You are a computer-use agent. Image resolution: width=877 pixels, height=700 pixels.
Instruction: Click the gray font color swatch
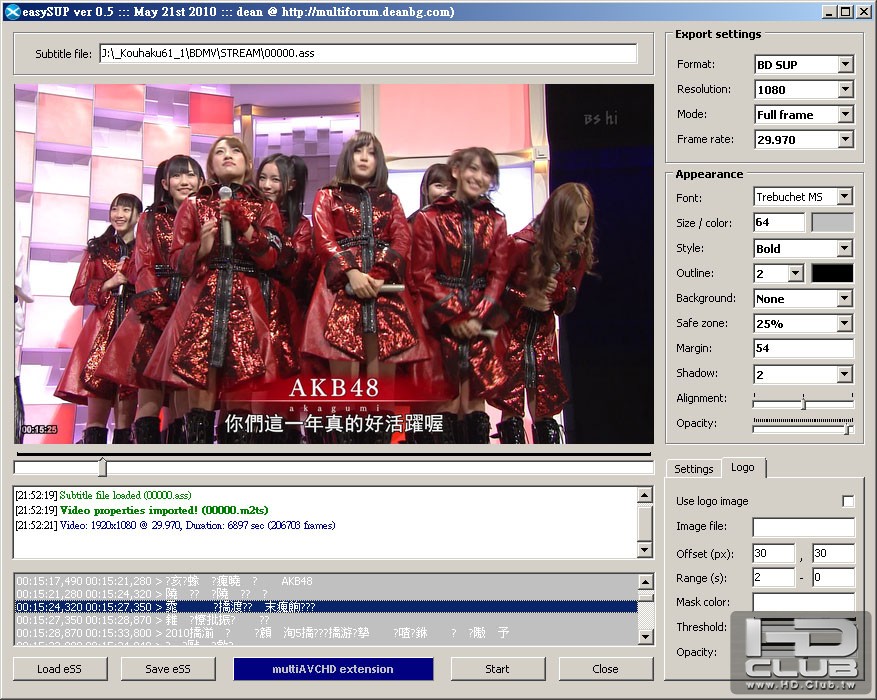pyautogui.click(x=832, y=223)
